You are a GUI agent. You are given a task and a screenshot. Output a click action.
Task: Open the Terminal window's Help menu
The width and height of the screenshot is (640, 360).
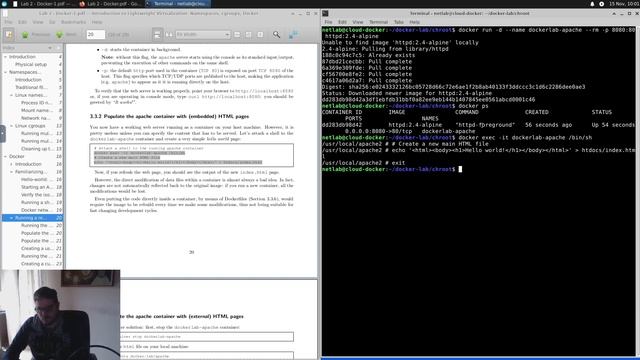coord(414,22)
